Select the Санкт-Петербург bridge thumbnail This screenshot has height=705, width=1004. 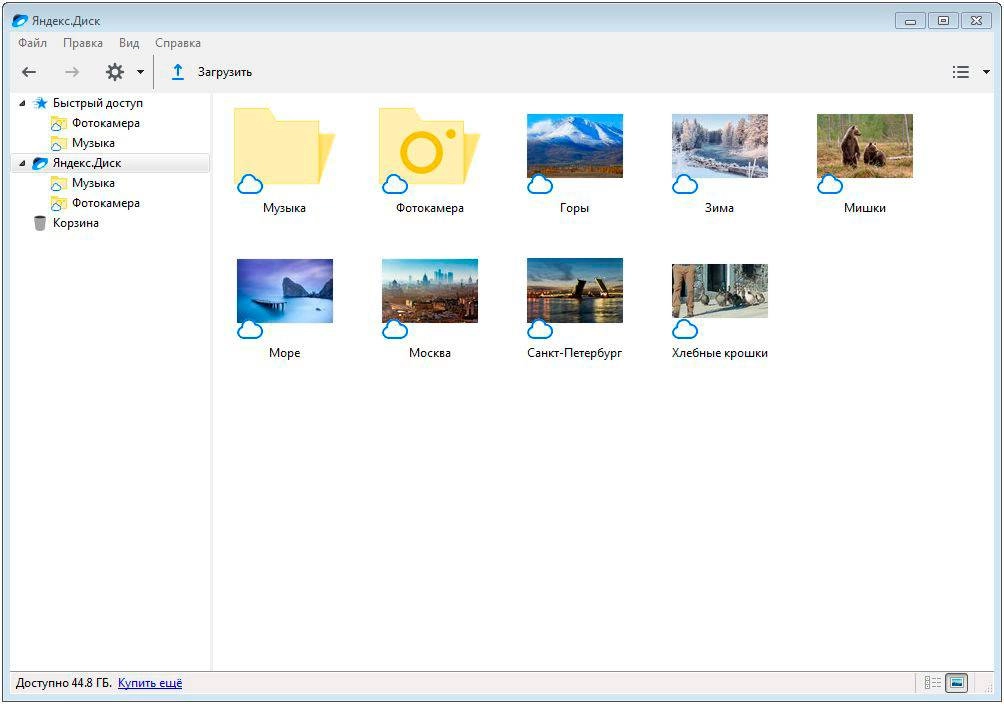point(575,291)
